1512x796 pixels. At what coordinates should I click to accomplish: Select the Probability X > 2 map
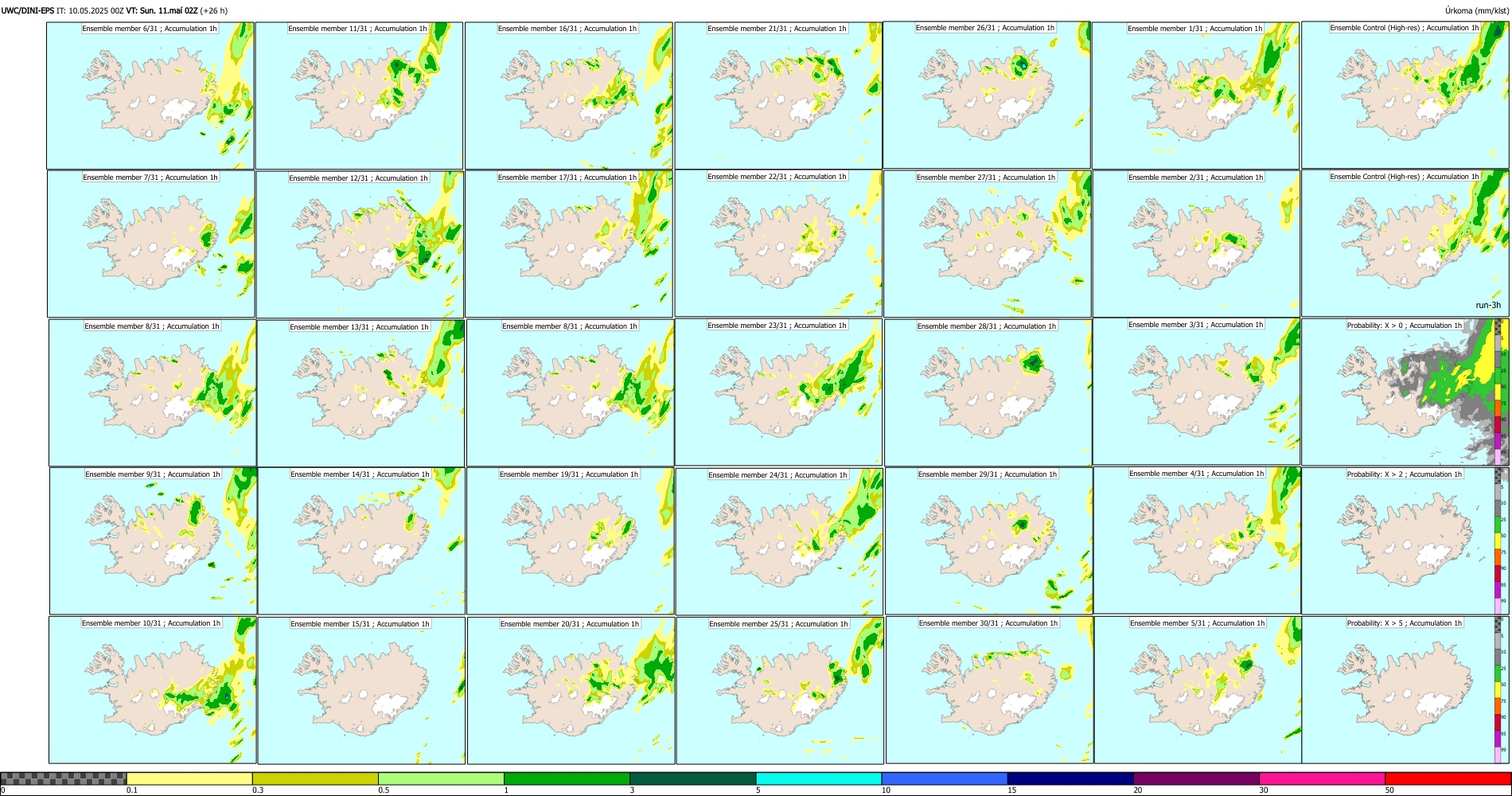[x=1405, y=540]
